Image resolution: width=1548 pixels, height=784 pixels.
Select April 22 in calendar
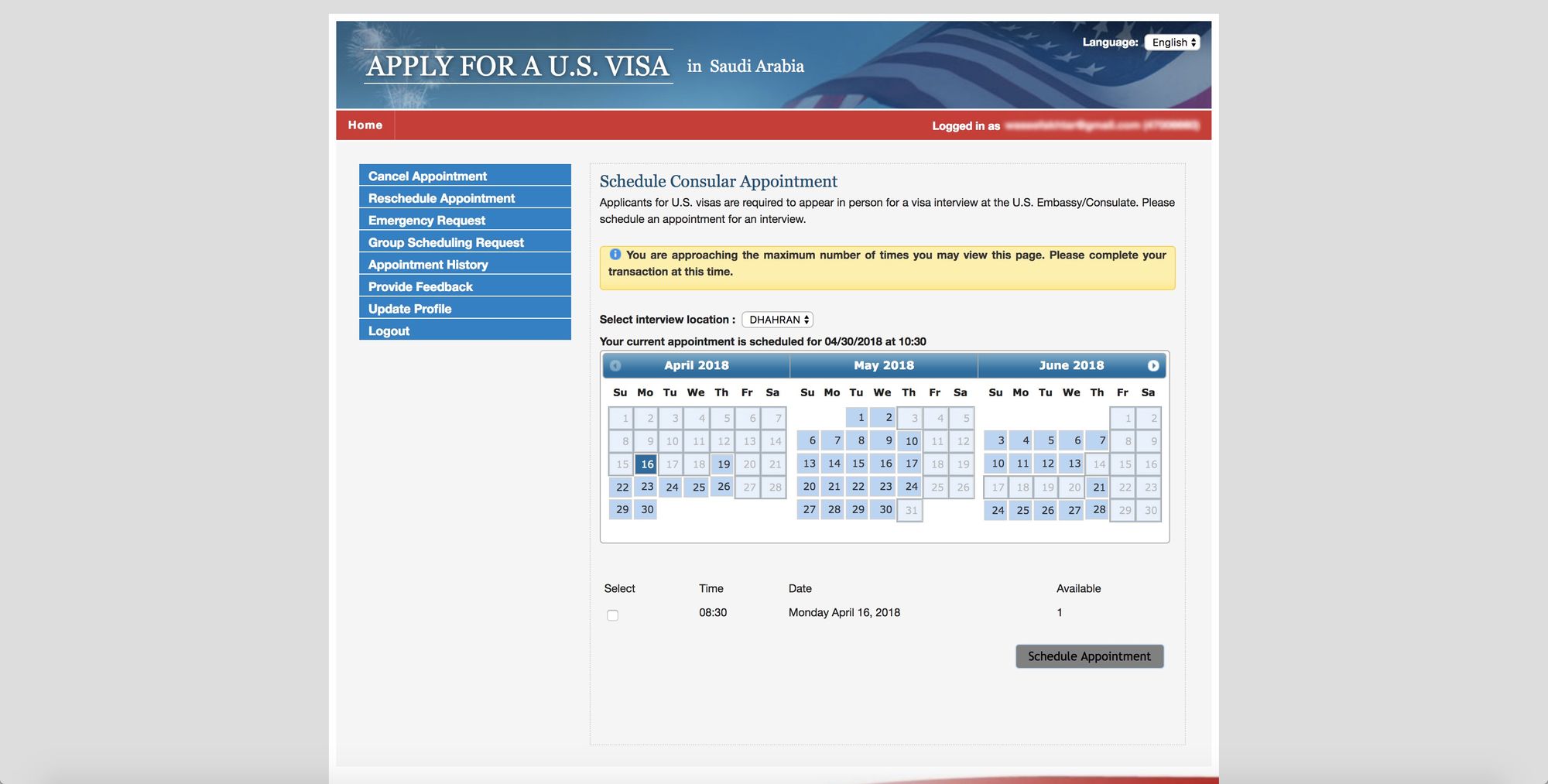coord(621,487)
